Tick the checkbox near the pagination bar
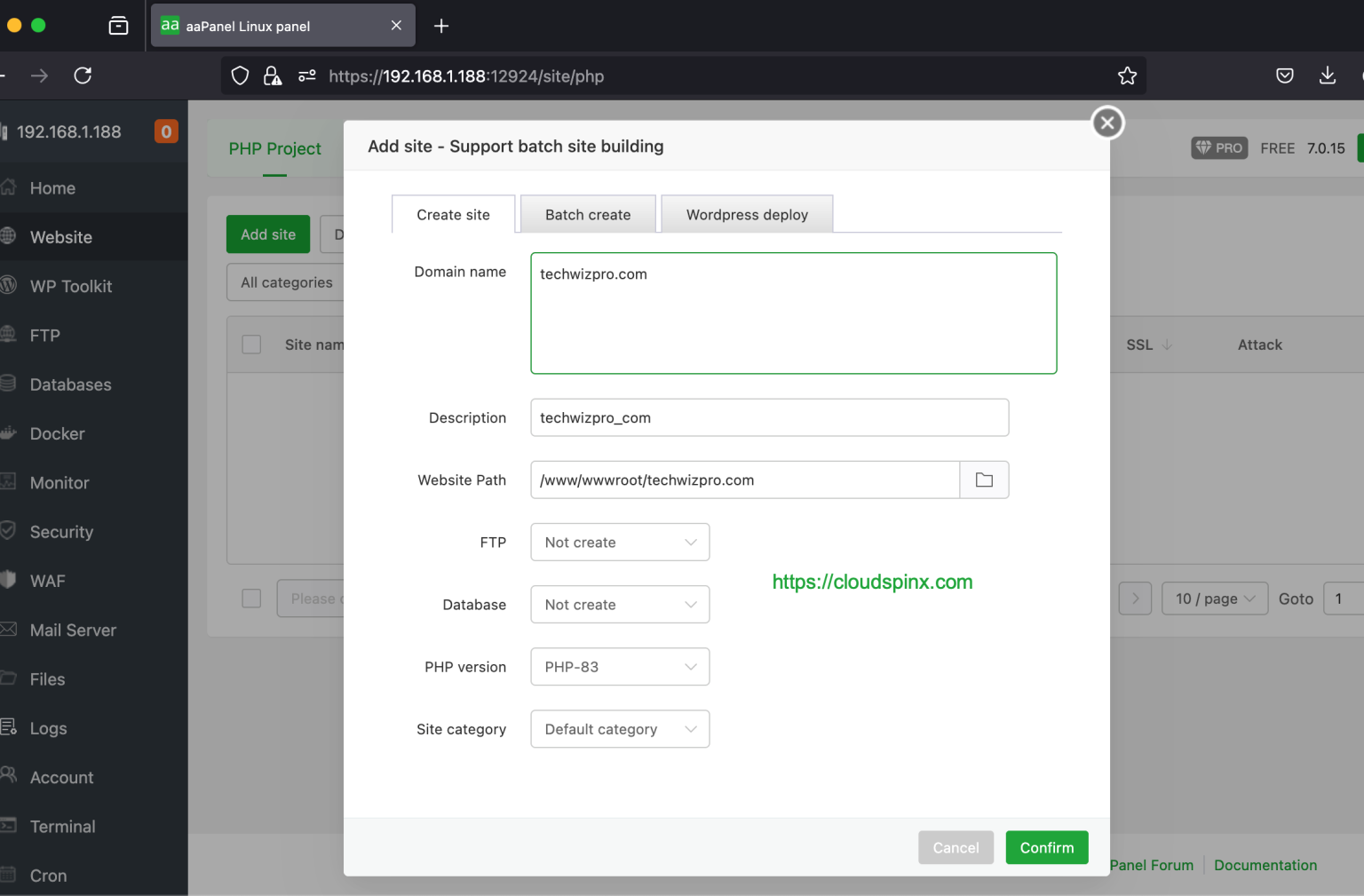Image resolution: width=1364 pixels, height=896 pixels. [251, 598]
